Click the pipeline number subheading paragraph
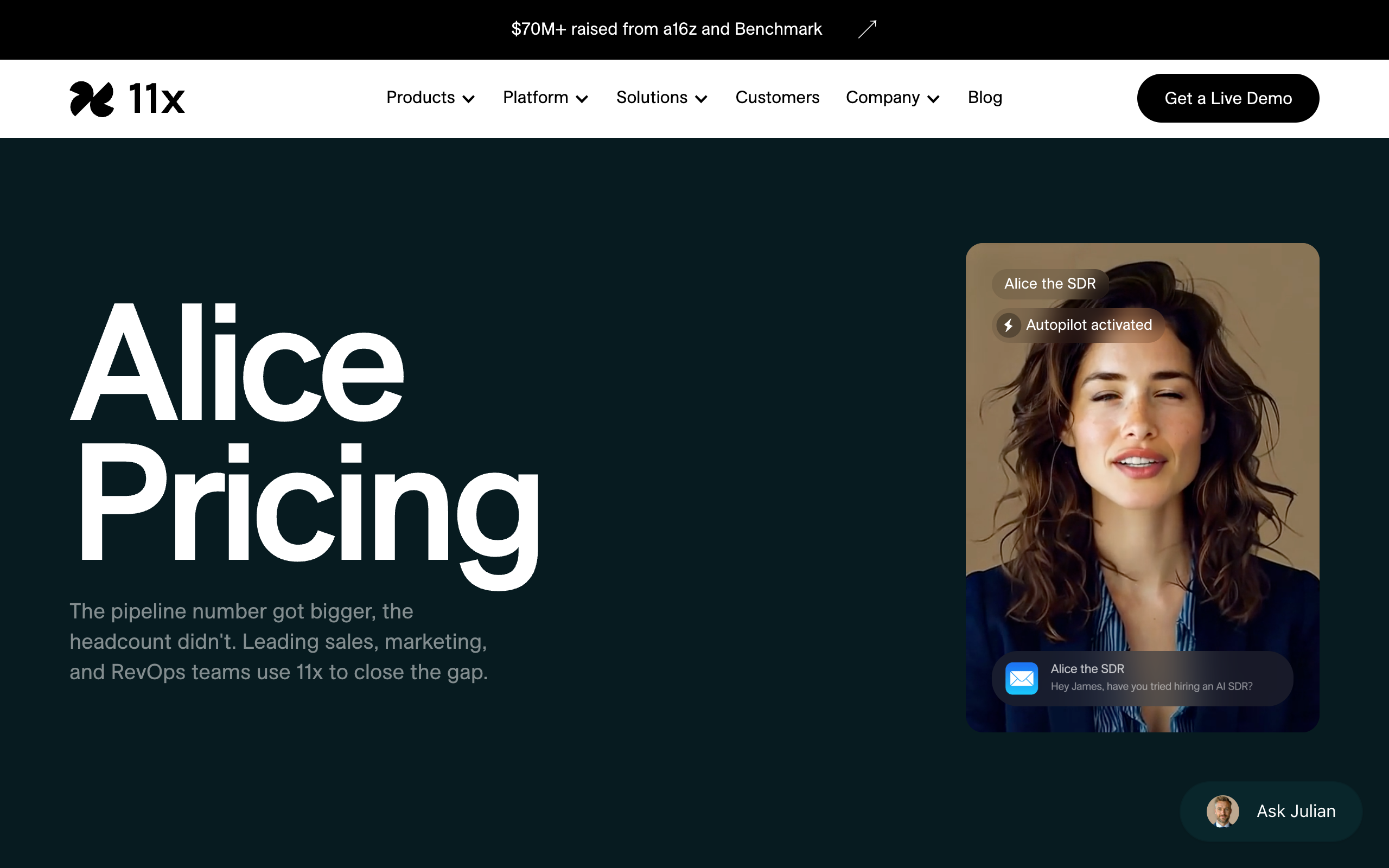Viewport: 1389px width, 868px height. point(279,642)
